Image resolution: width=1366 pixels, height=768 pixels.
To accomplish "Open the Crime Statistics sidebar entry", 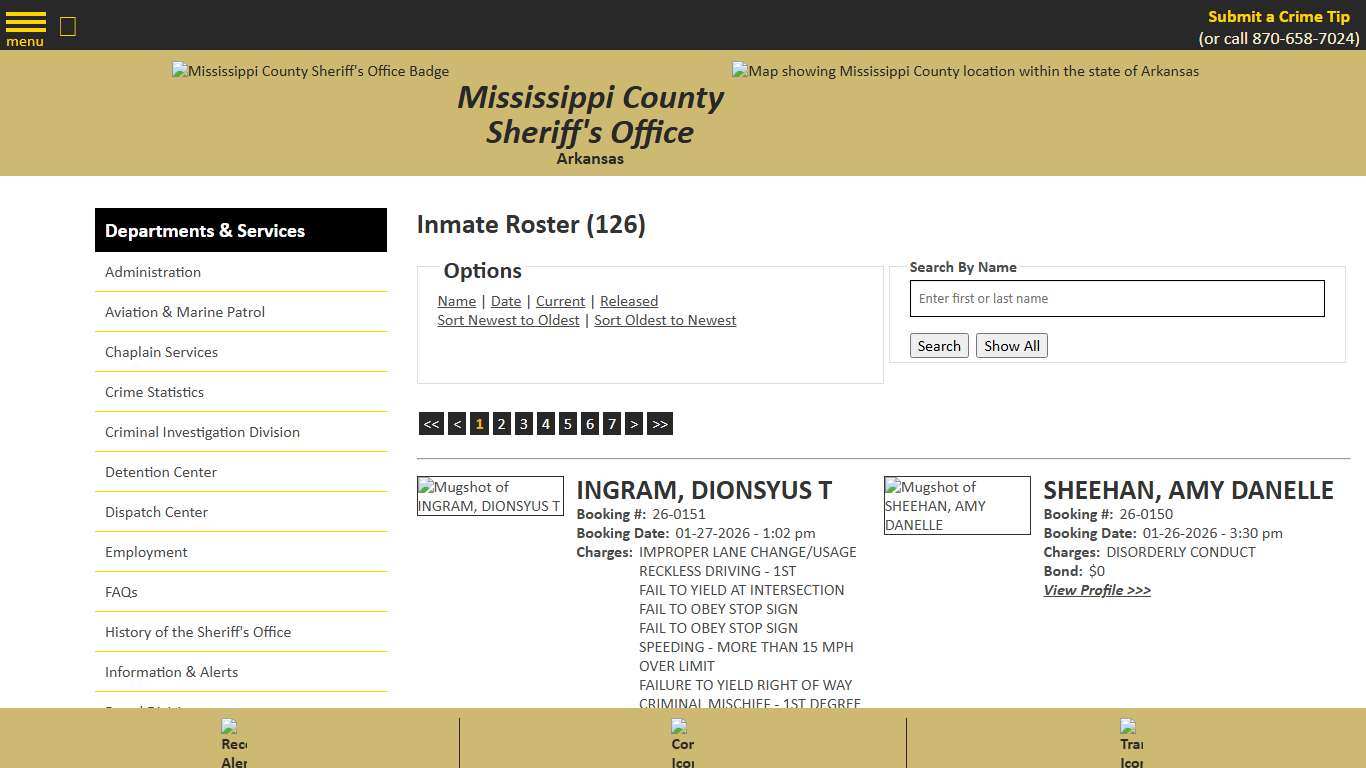I will coord(154,392).
